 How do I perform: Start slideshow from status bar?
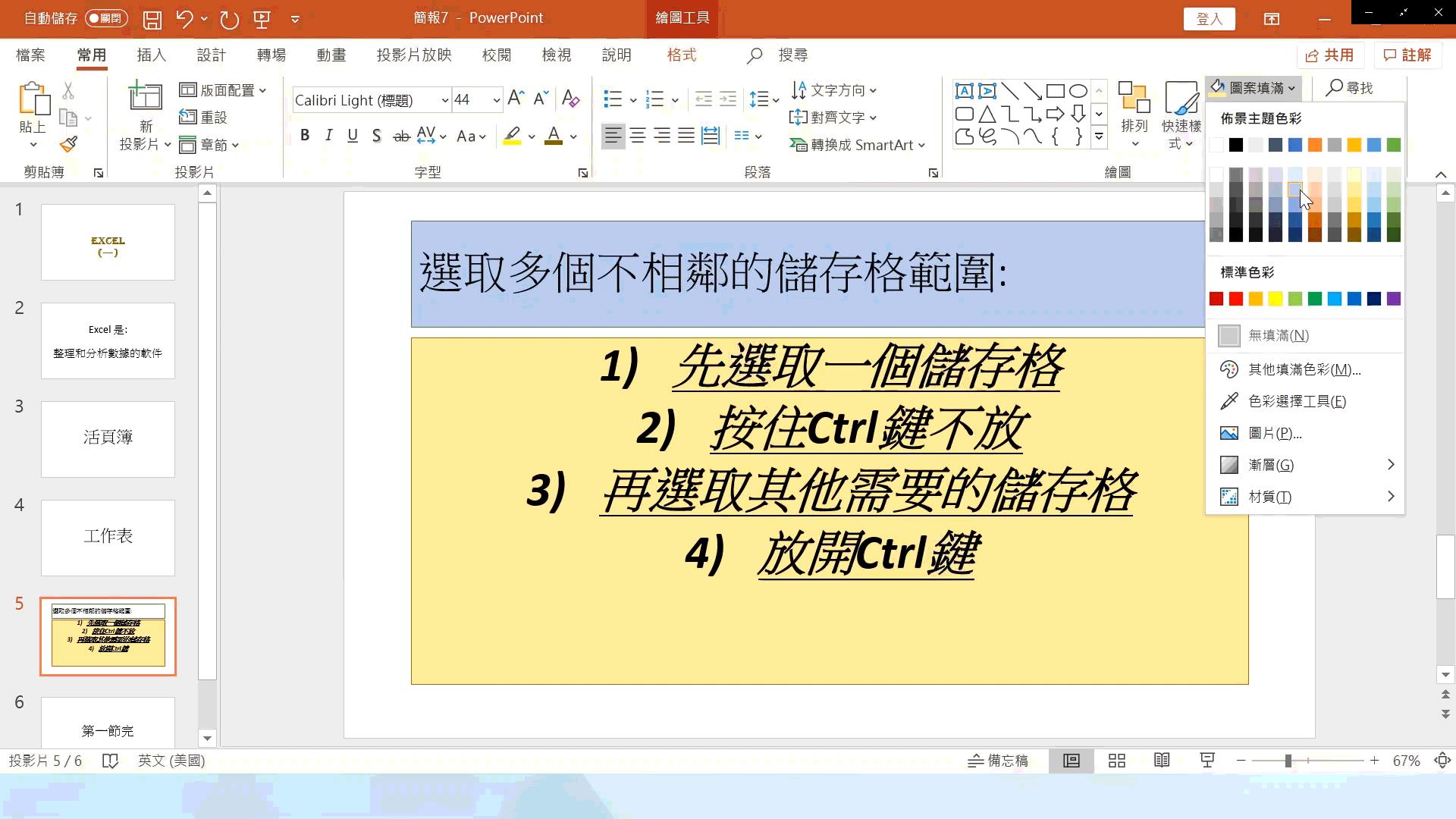coord(1207,761)
